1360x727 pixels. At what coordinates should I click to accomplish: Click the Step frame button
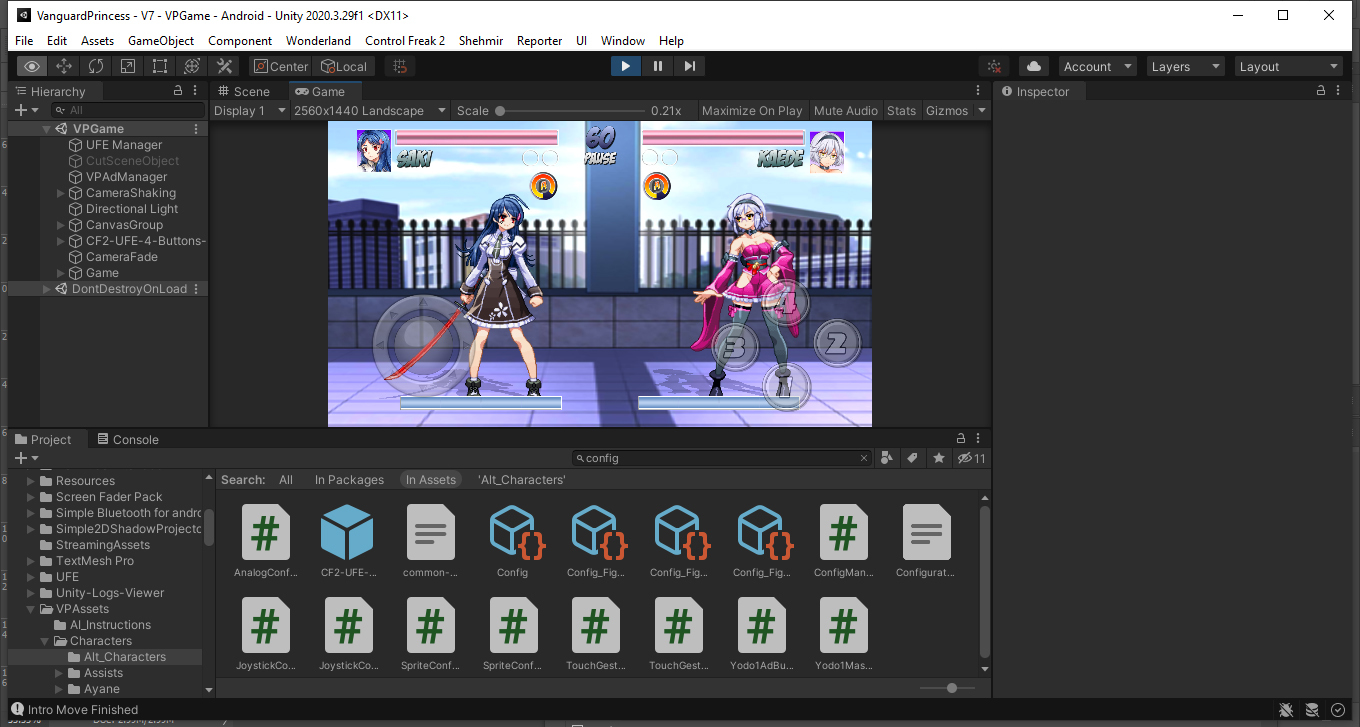click(689, 66)
